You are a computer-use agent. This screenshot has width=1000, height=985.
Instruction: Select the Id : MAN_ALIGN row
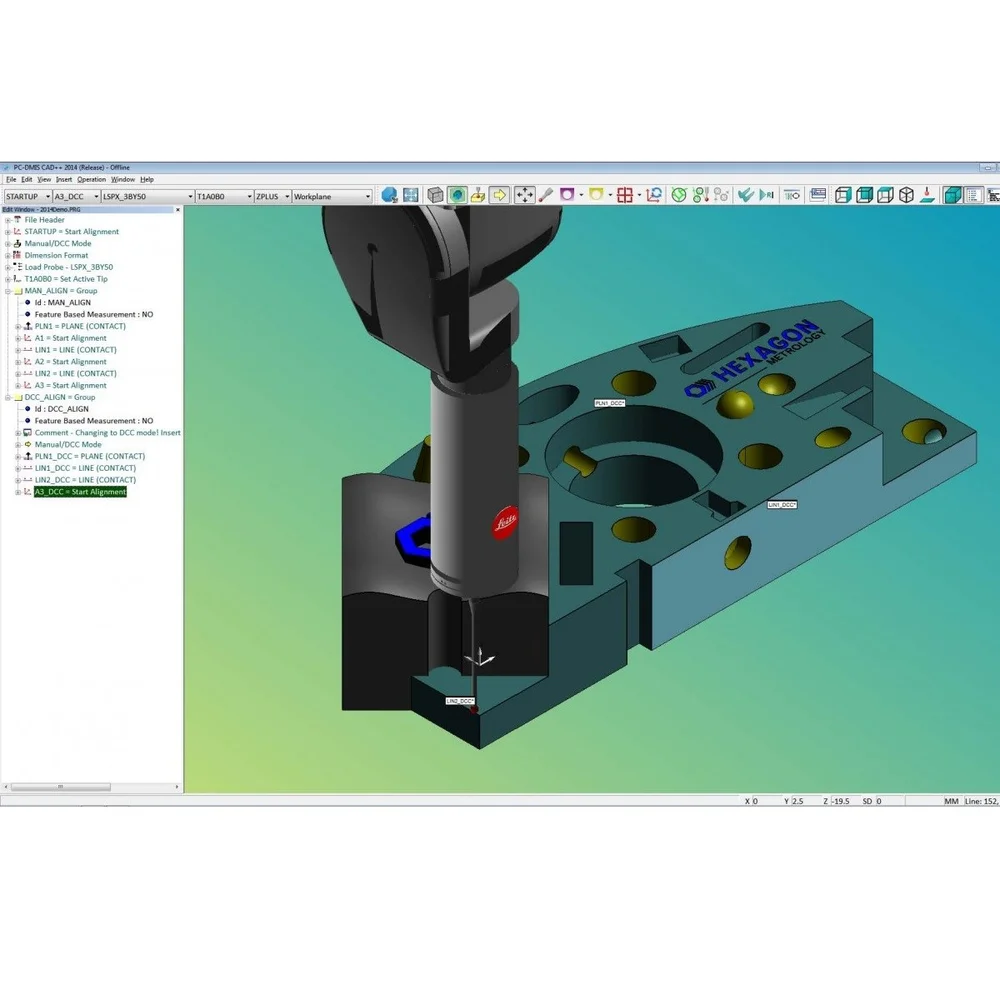pyautogui.click(x=62, y=302)
